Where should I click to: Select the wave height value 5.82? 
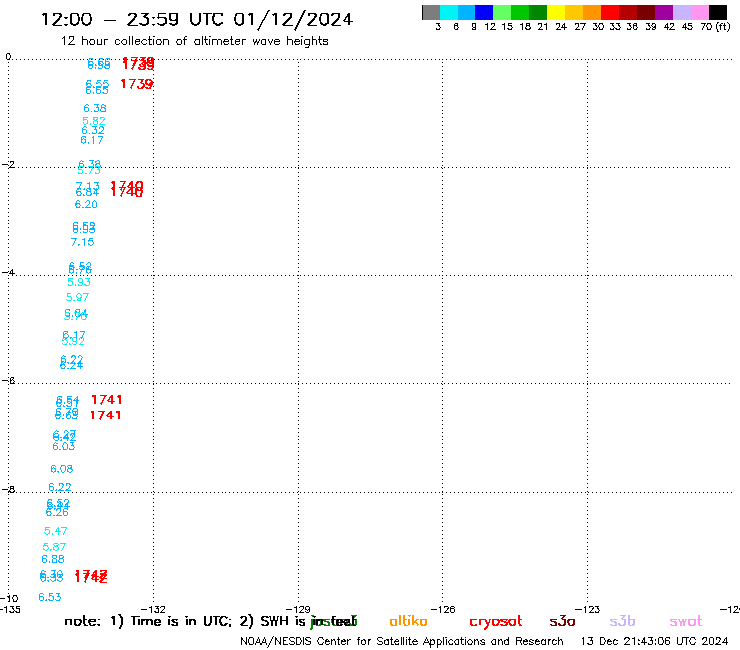click(x=93, y=121)
